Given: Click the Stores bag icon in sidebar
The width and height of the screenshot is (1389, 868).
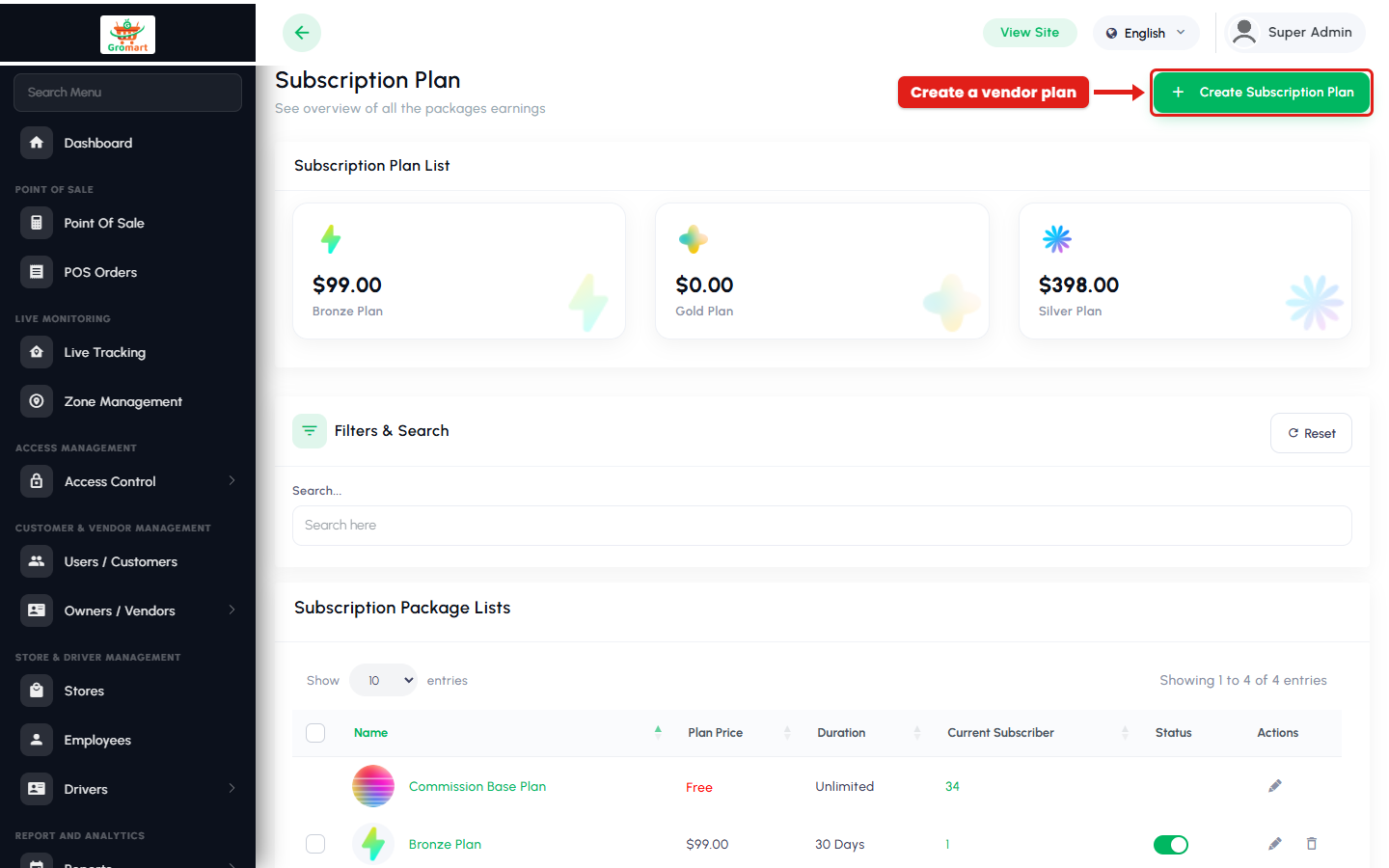Looking at the screenshot, I should [x=37, y=691].
